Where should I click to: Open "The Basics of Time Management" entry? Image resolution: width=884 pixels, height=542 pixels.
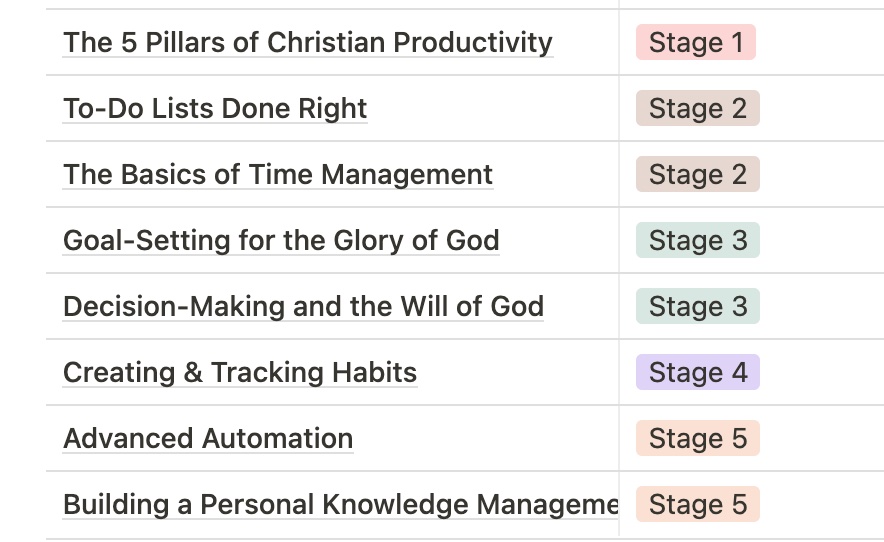pyautogui.click(x=278, y=174)
